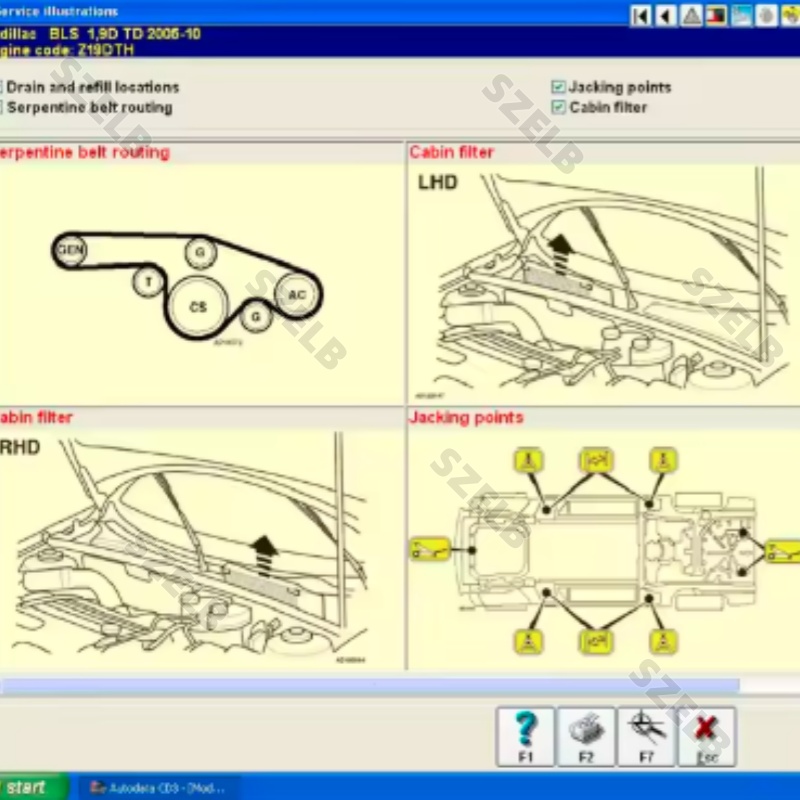Click the front trolley jack icon beside the chassis
Screen dimensions: 800x800
click(x=784, y=552)
